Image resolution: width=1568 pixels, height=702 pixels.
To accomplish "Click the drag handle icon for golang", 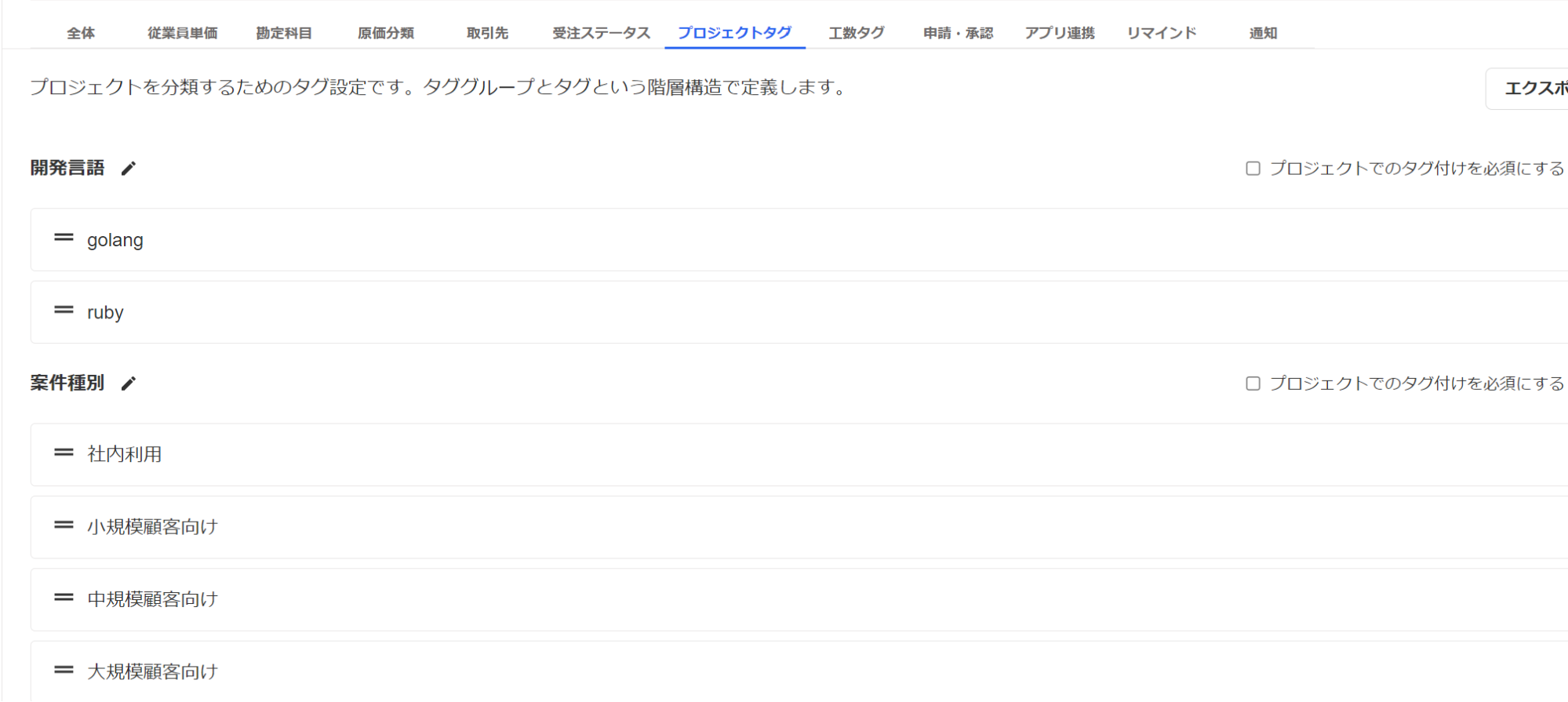I will click(64, 238).
